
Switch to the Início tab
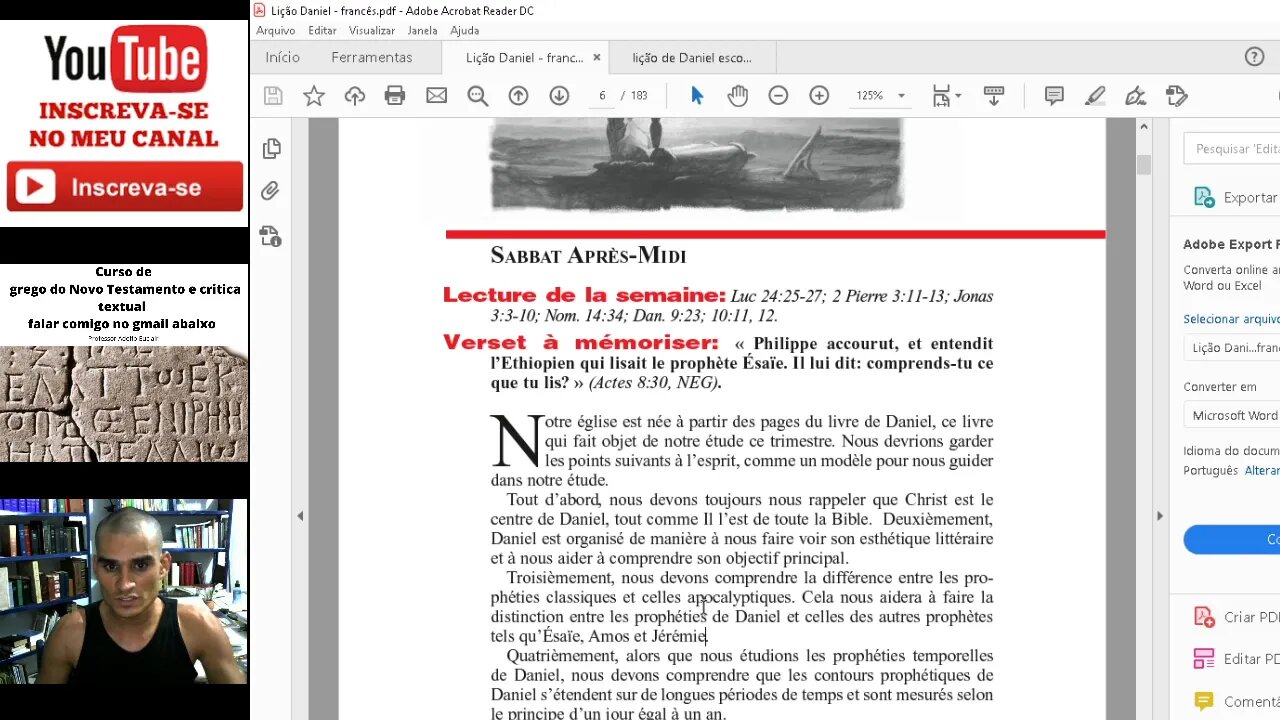282,58
